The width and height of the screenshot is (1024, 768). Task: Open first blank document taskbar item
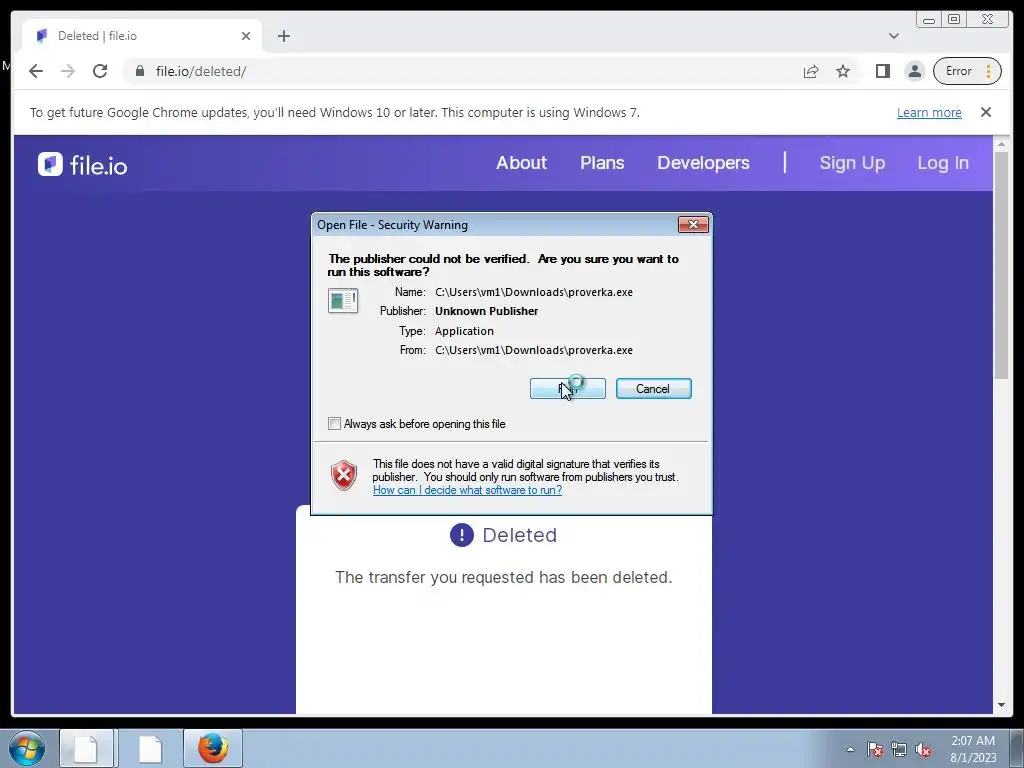tap(87, 748)
